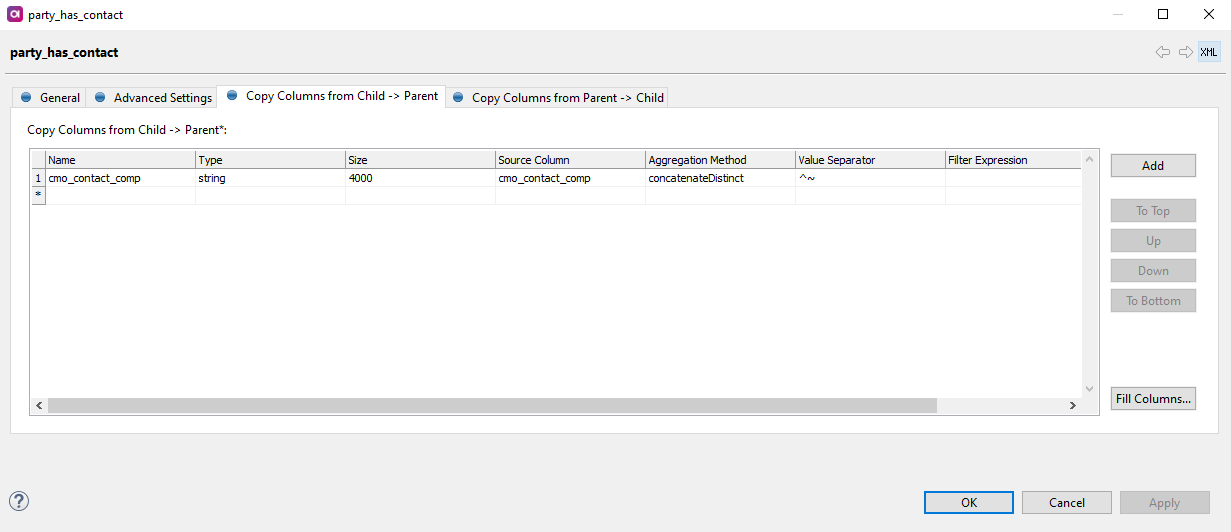The image size is (1231, 532).
Task: Select the string type cell
Action: click(270, 178)
